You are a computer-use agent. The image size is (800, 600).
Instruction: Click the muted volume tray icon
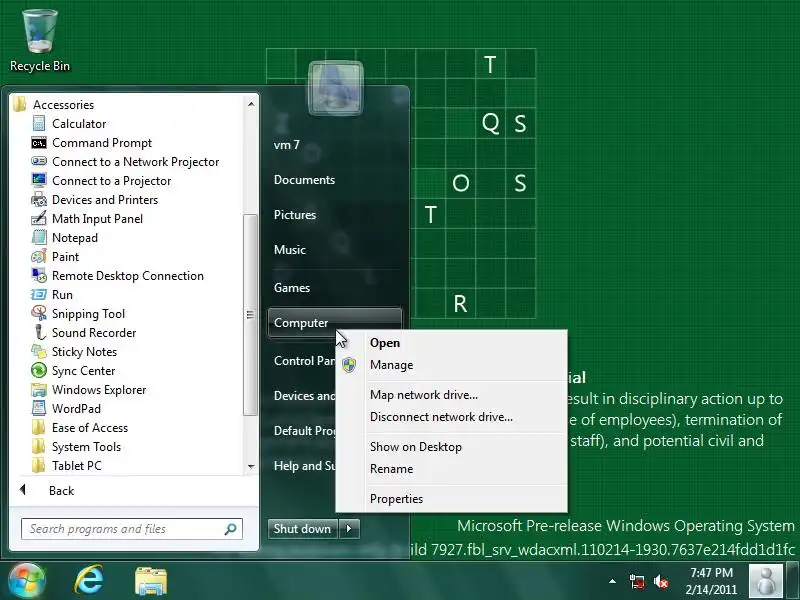[661, 581]
